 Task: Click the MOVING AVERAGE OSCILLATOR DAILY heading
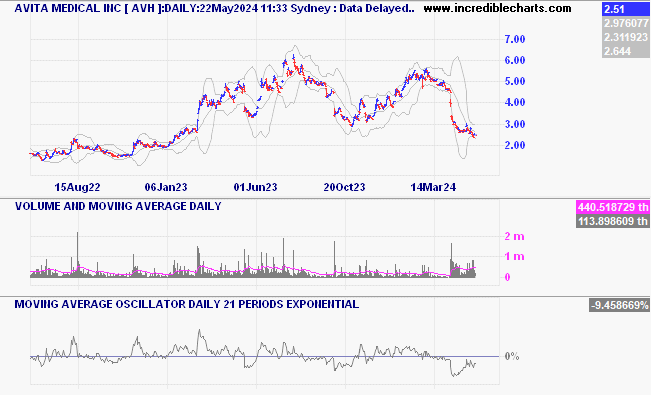pos(187,304)
